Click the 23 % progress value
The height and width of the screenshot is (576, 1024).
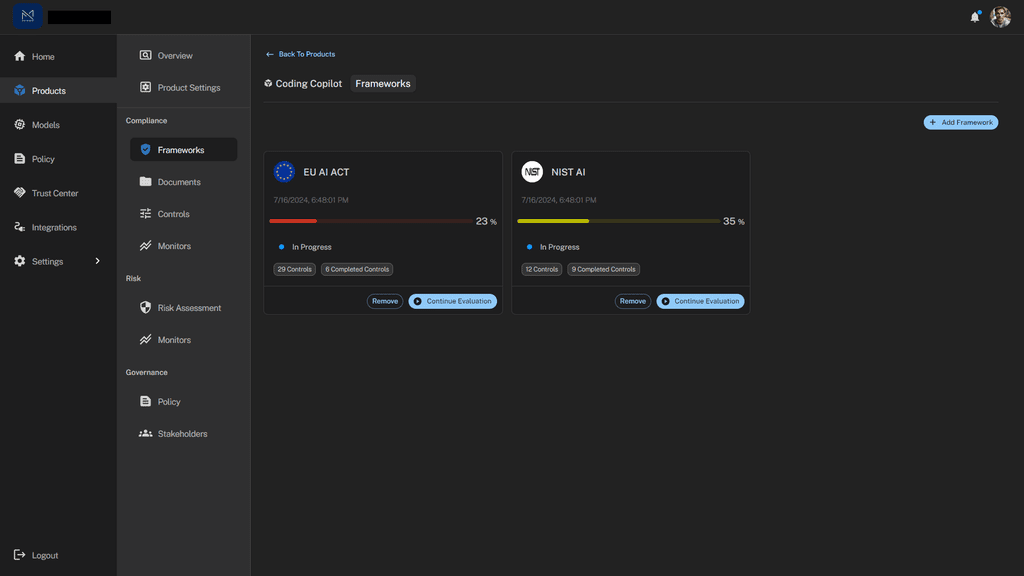(x=486, y=221)
